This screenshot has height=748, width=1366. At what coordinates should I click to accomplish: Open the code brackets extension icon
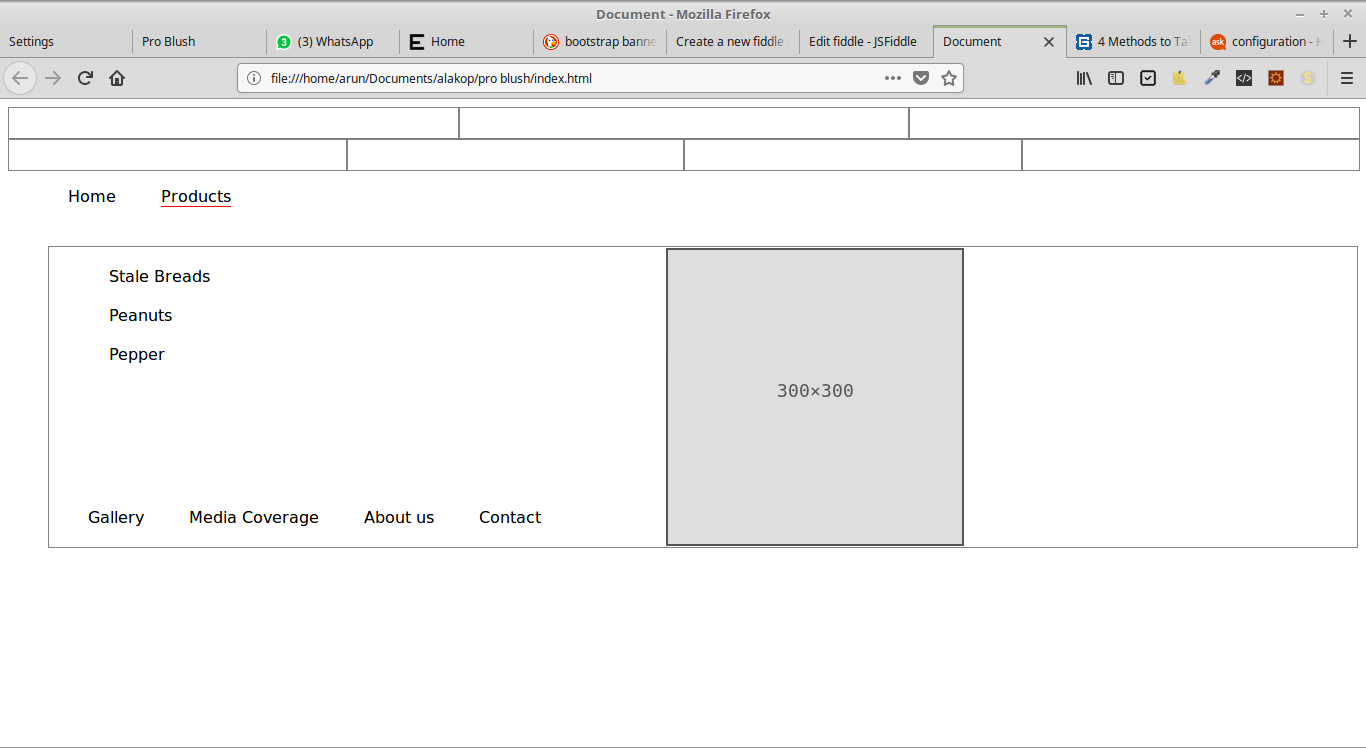[1244, 78]
